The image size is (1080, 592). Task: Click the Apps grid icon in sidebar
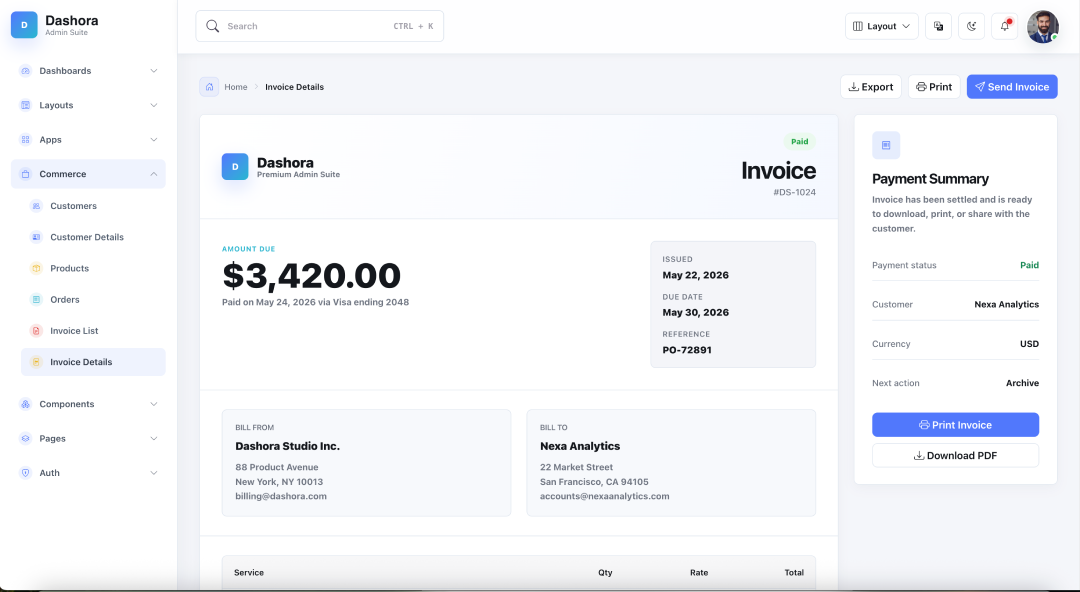25,140
